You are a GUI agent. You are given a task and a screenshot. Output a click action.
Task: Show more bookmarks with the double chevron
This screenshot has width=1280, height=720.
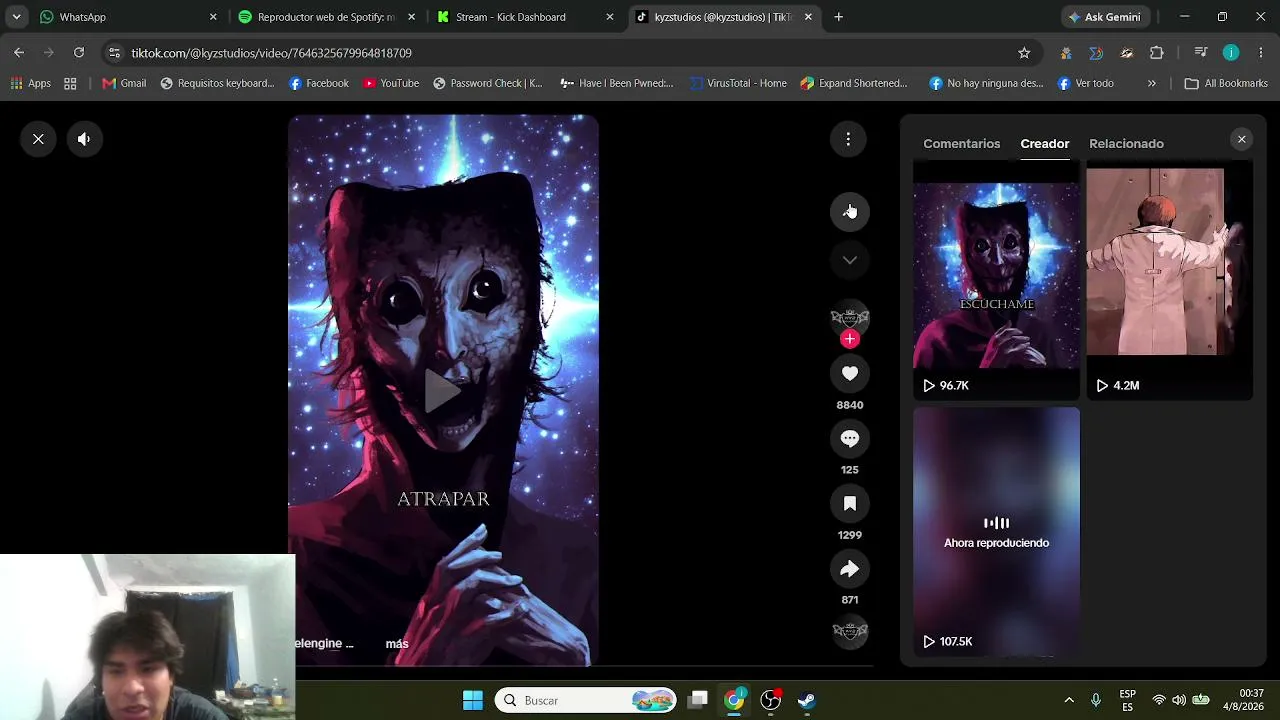pos(1152,84)
